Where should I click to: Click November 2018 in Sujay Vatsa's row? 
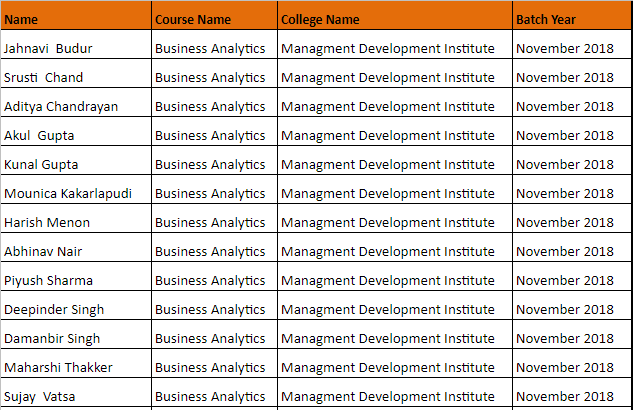click(x=565, y=396)
